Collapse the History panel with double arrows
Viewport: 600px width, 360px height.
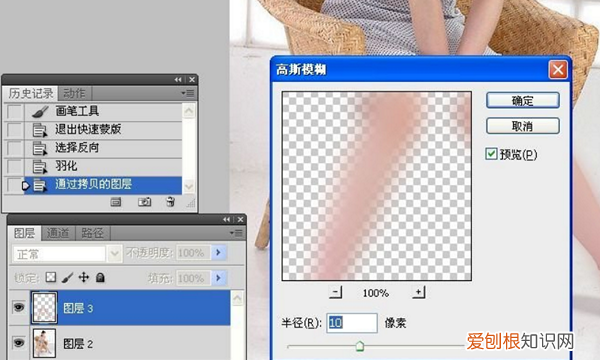point(178,80)
